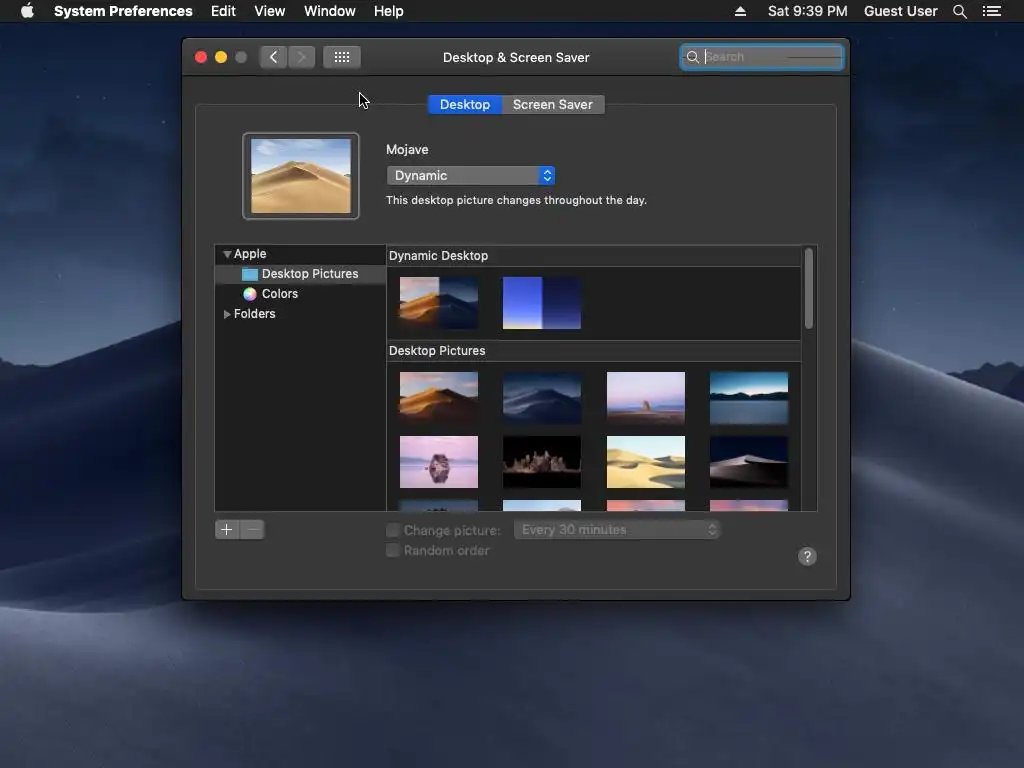Select the Desktop tab

465,104
